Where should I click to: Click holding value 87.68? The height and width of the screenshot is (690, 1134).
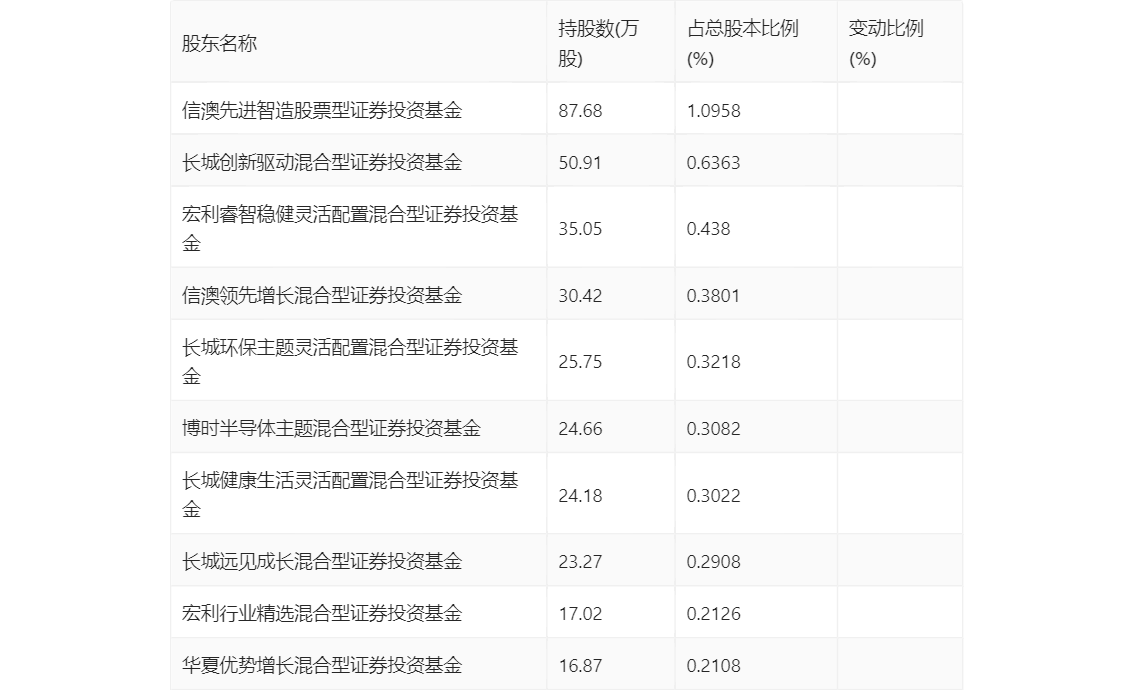580,111
